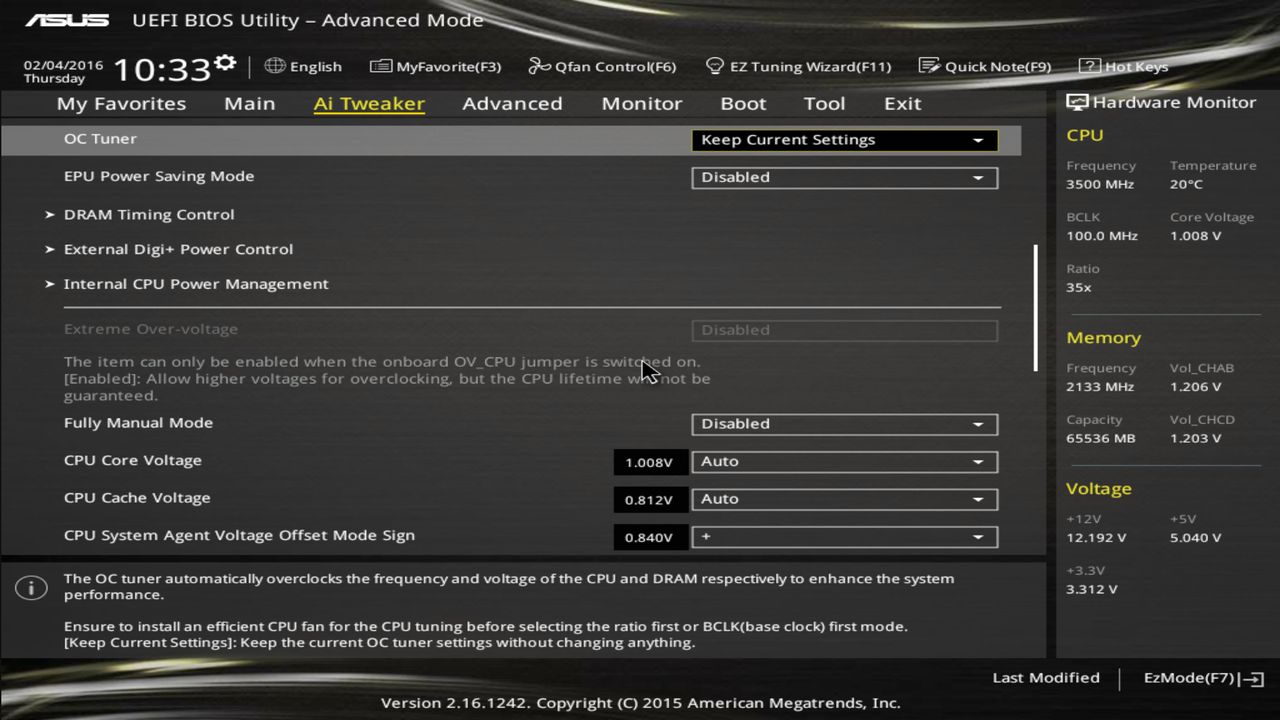Open the OC Tuner dropdown

coord(844,140)
